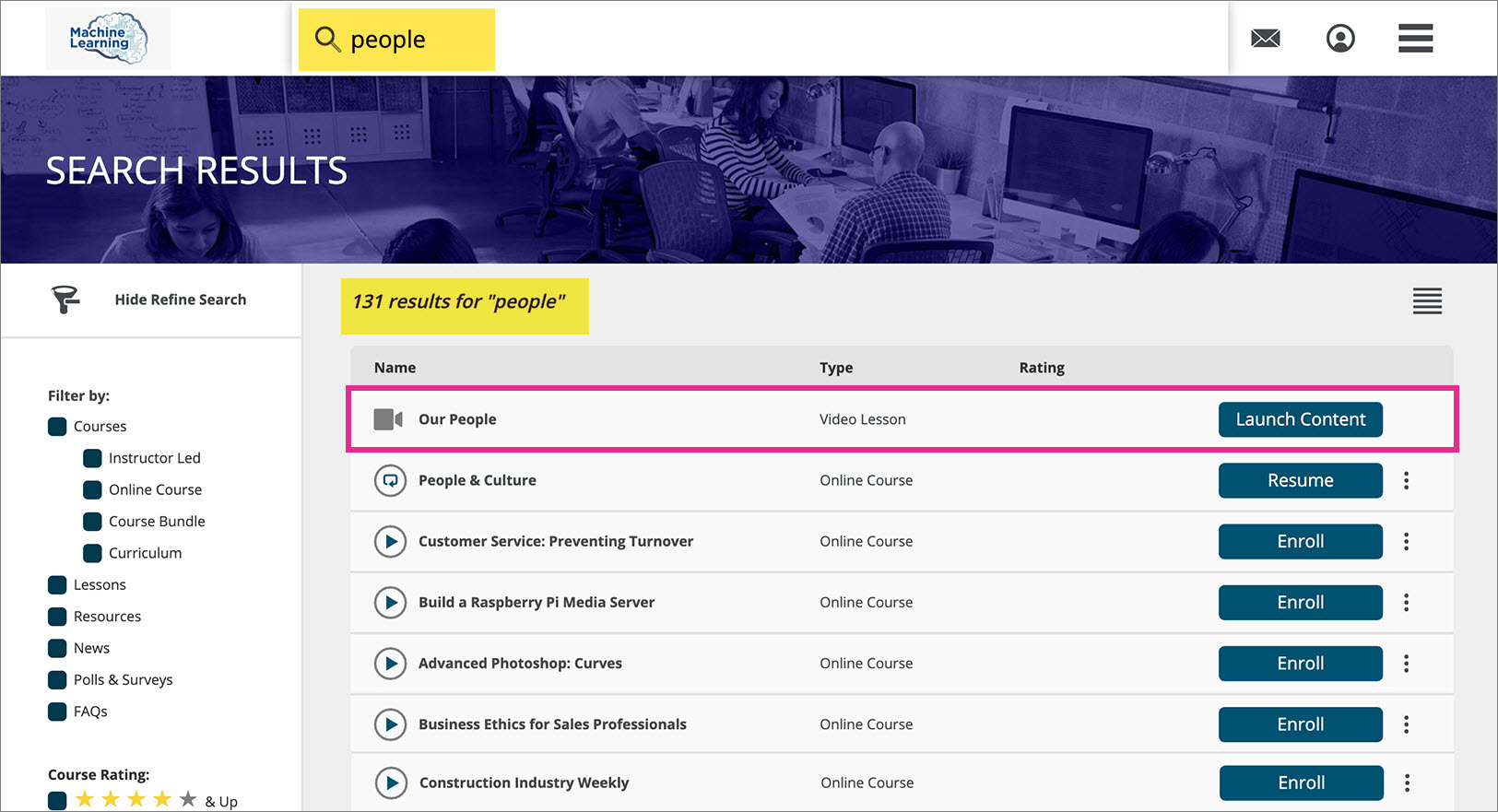Open Business Ethics for Sales Professionals title
The image size is (1498, 812).
552,724
